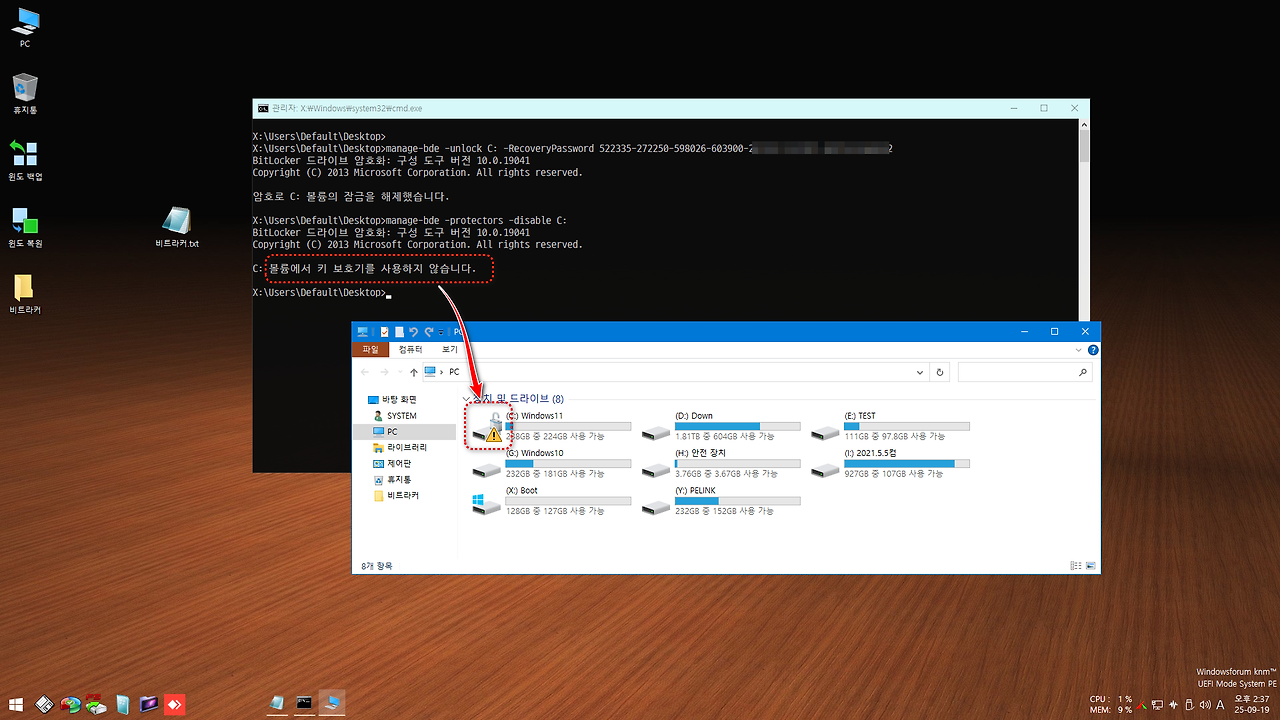Open the Windows Start button
1280x720 pixels.
[x=17, y=704]
